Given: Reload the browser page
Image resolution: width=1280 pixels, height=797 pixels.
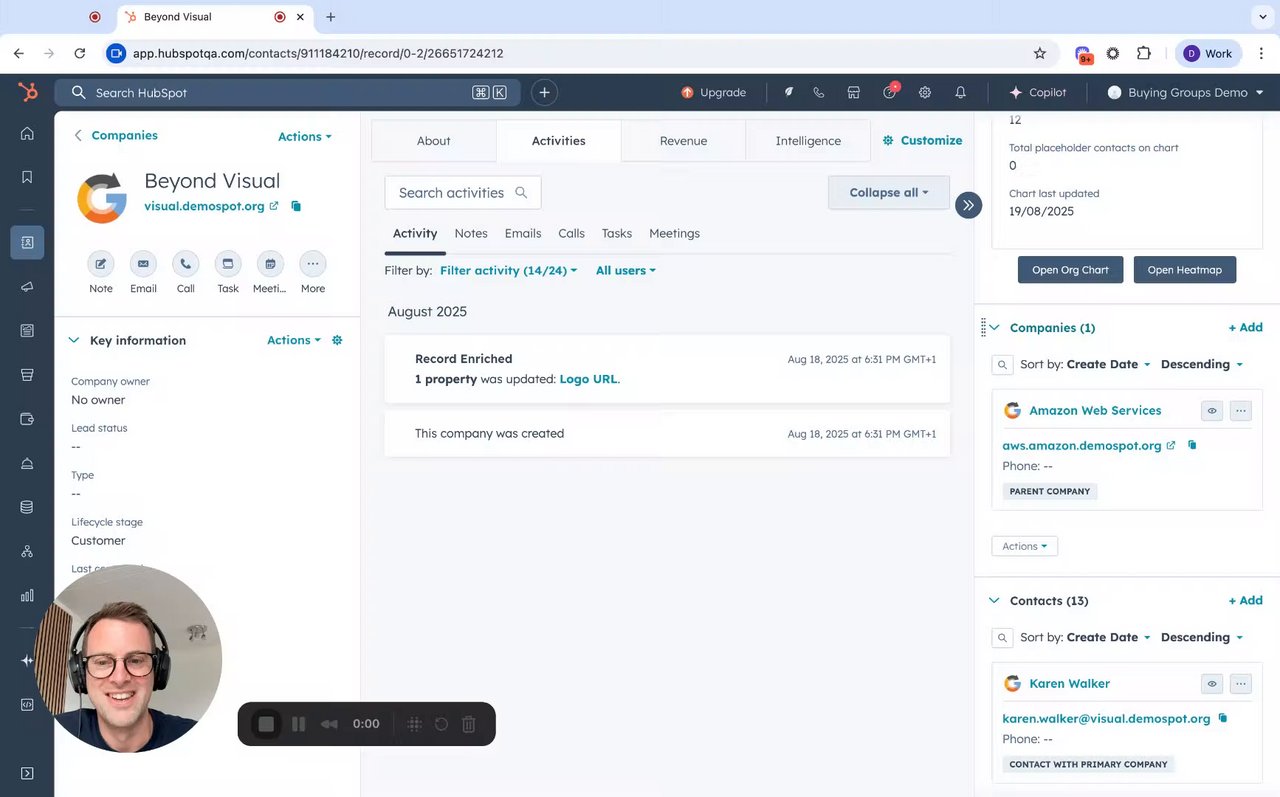Looking at the screenshot, I should (80, 53).
